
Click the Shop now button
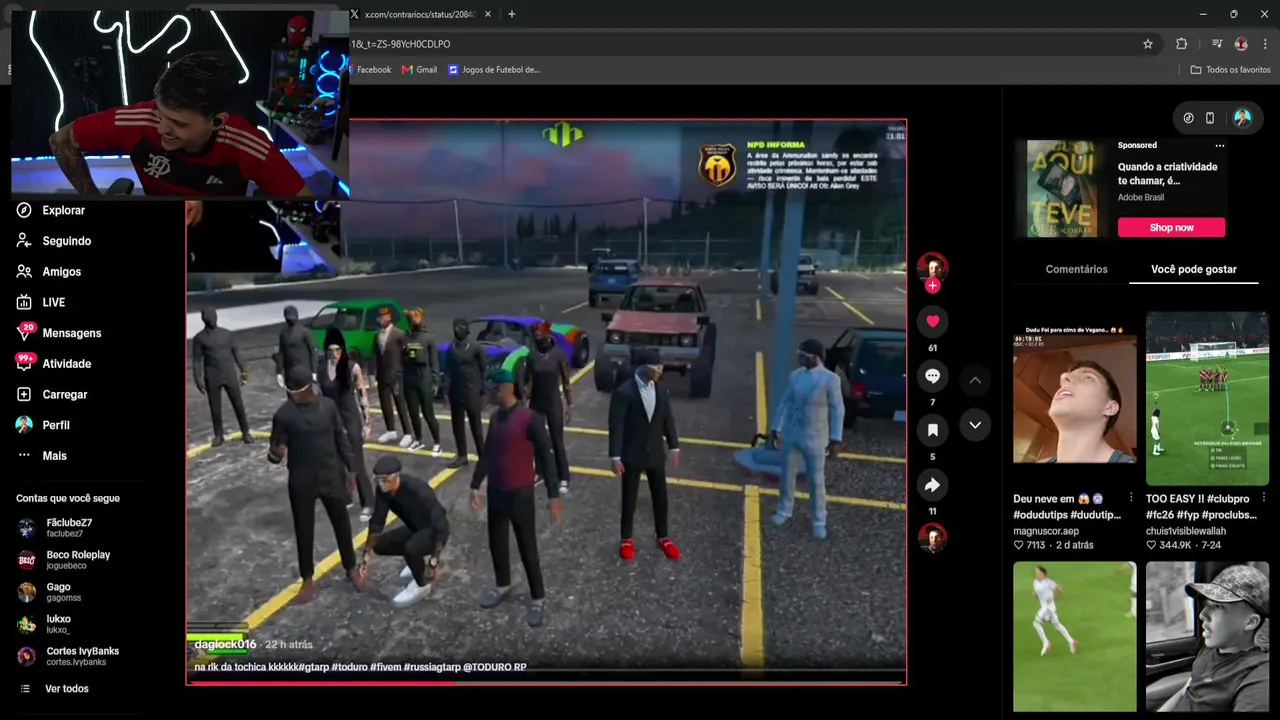point(1171,227)
